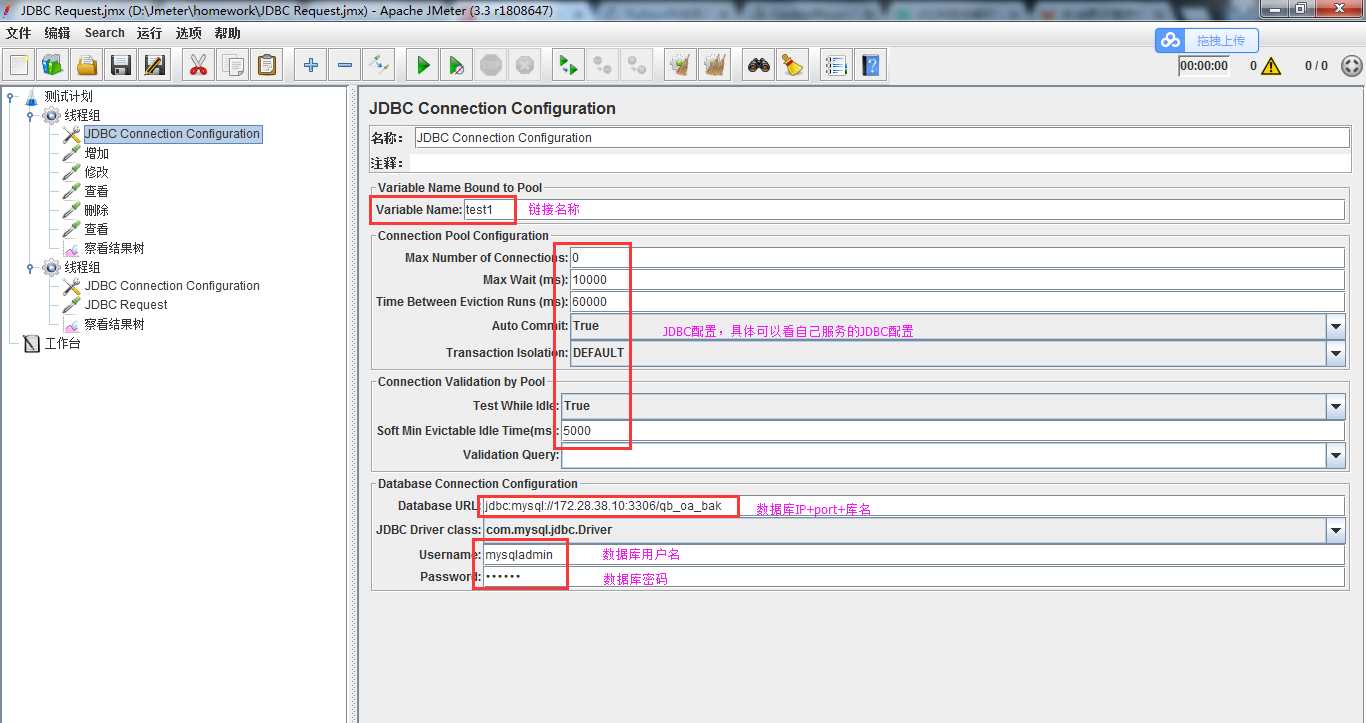Select the highlighted JDBC Connection Configuration tree node
Image resolution: width=1366 pixels, height=723 pixels.
click(172, 134)
